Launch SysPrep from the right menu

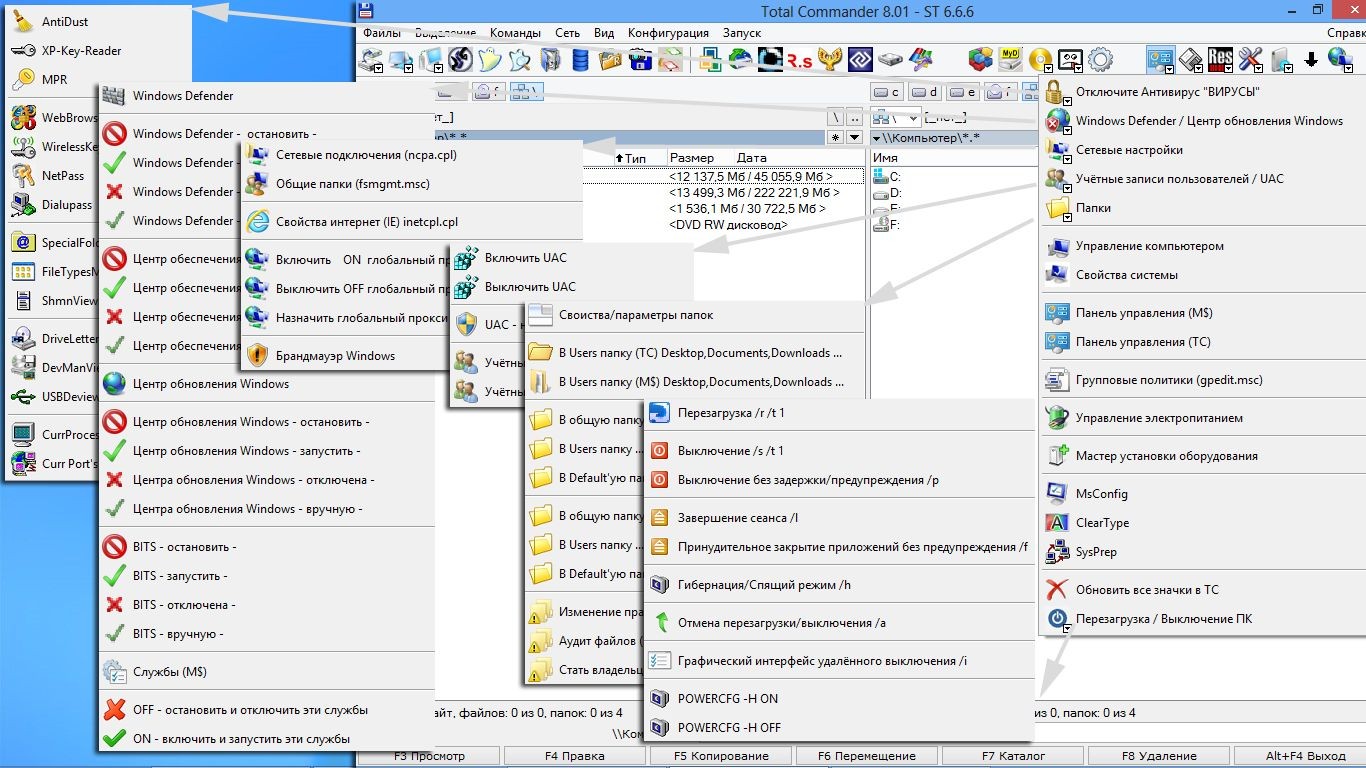click(1200, 551)
